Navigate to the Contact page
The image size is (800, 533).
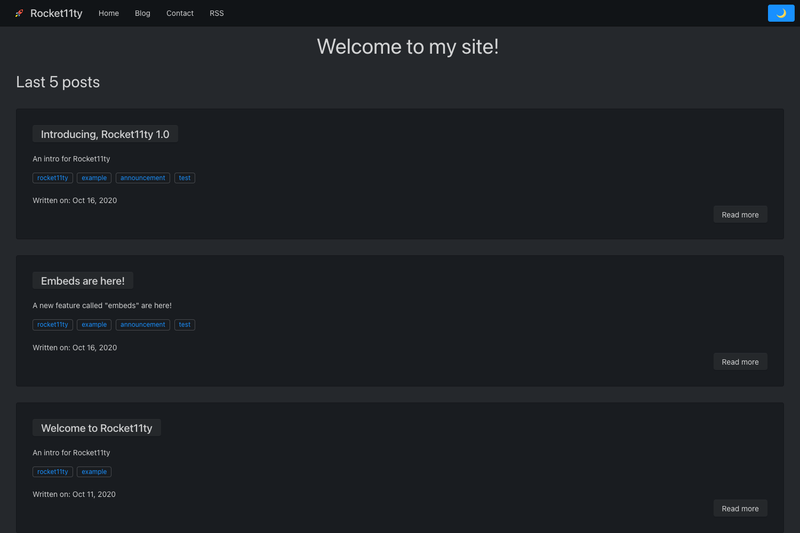(180, 13)
